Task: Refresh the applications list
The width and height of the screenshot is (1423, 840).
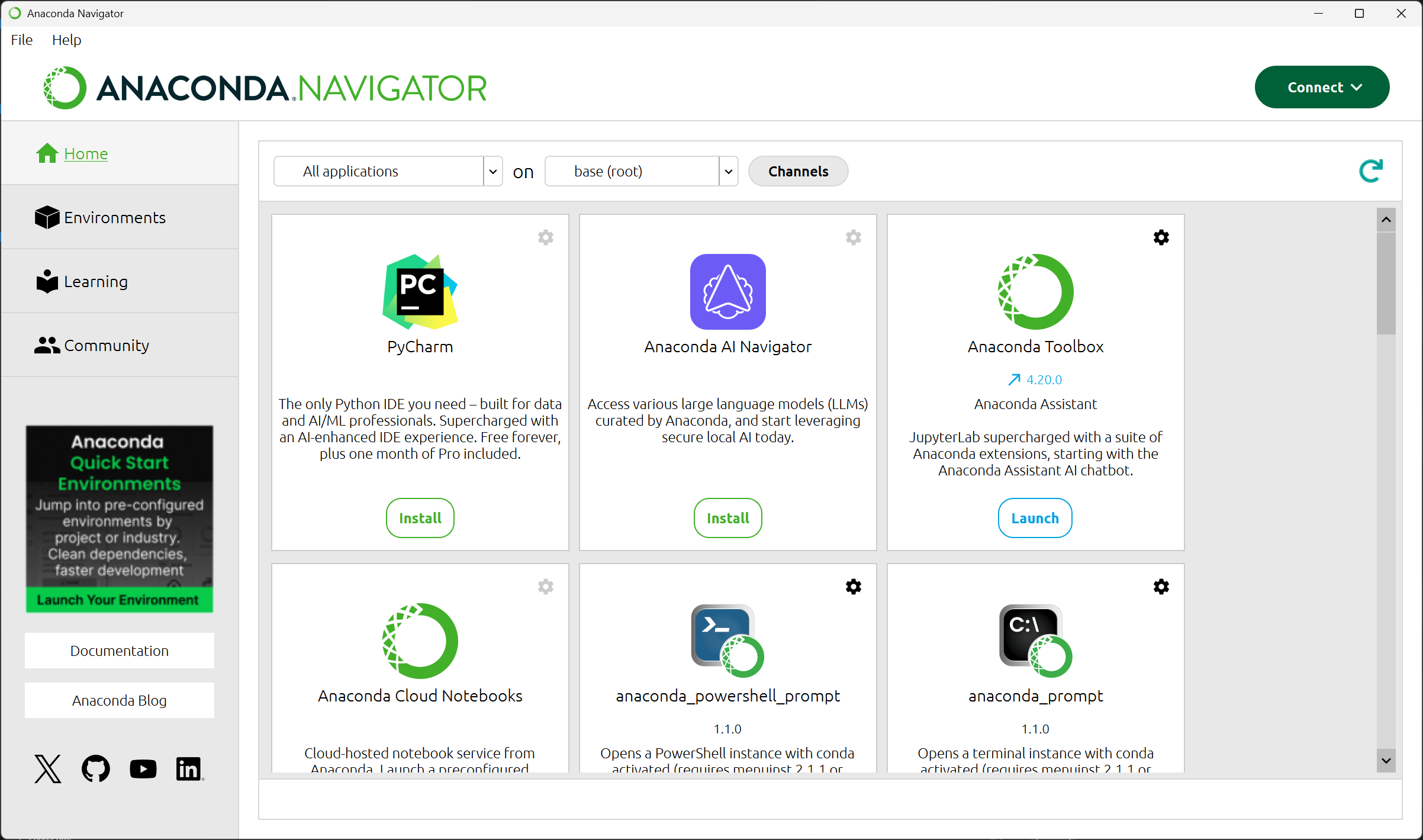Action: pyautogui.click(x=1371, y=171)
